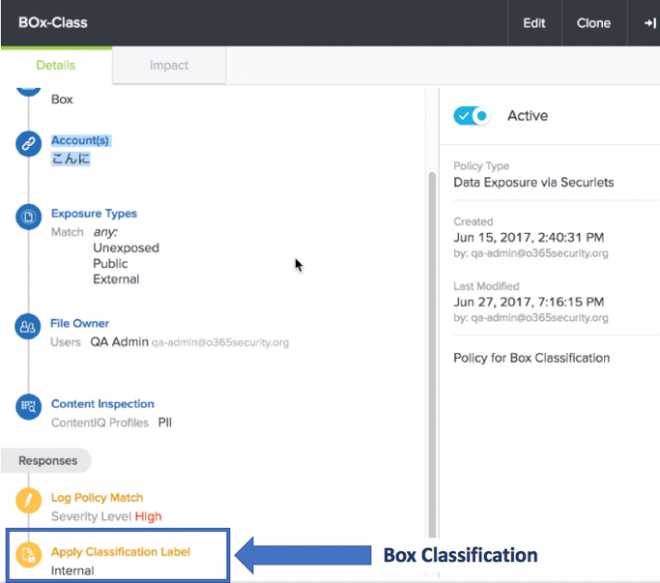The width and height of the screenshot is (660, 583).
Task: Click the Log Policy Match heading
Action: pyautogui.click(x=97, y=498)
